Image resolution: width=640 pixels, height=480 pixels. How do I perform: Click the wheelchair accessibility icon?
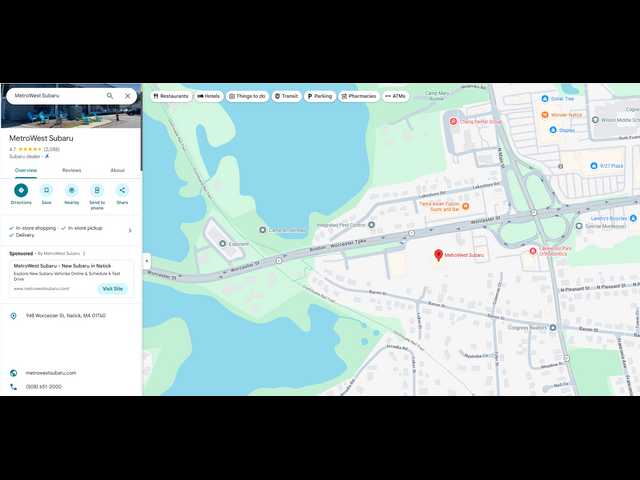tap(47, 156)
